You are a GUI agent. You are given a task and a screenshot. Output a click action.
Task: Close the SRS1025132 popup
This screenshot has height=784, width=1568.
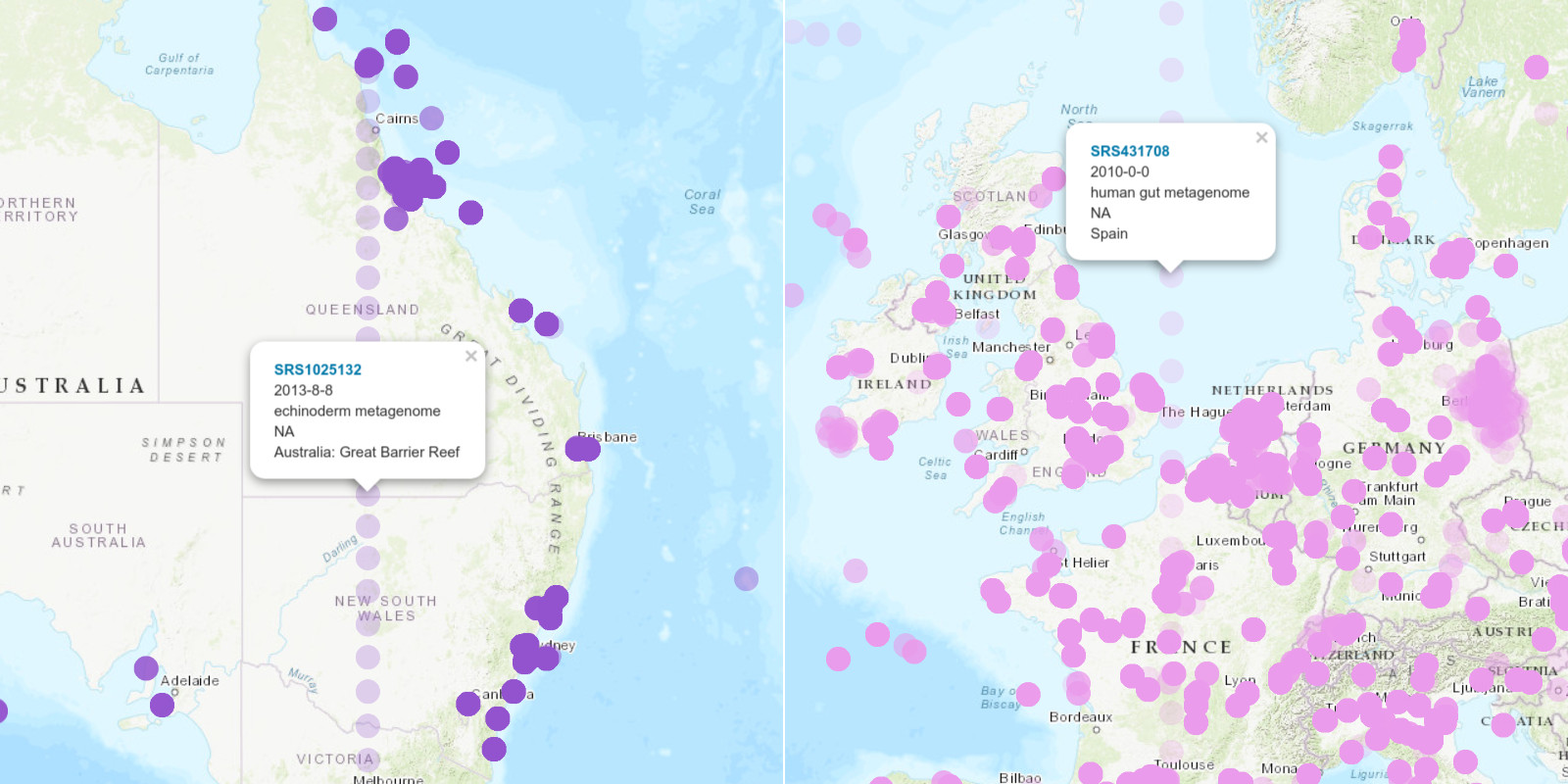pyautogui.click(x=471, y=356)
